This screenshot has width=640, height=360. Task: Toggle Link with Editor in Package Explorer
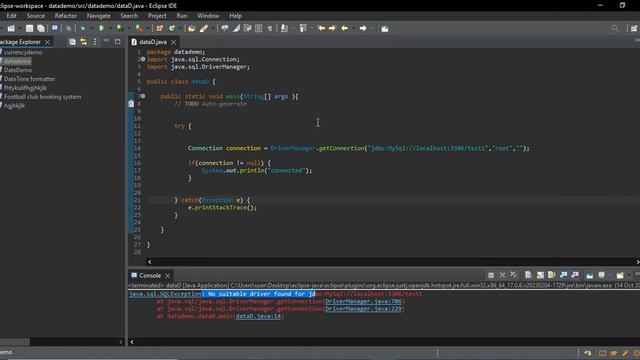[x=84, y=42]
